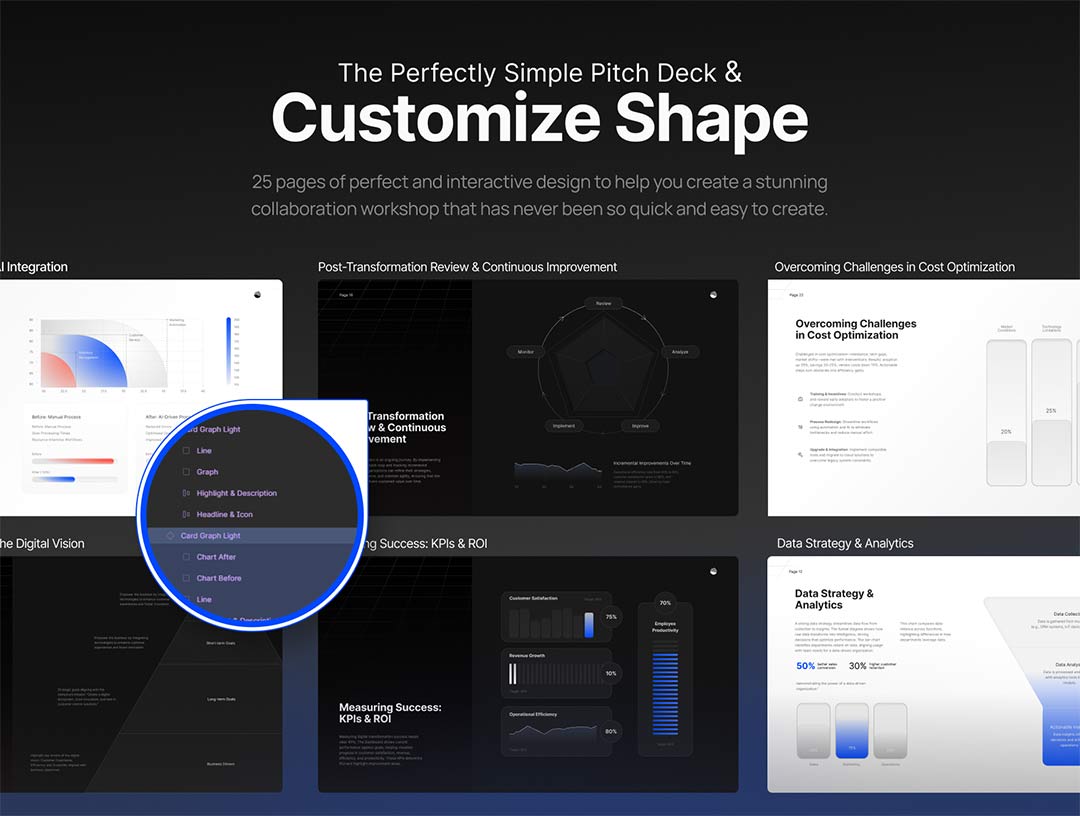The height and width of the screenshot is (816, 1080).
Task: Click the frame icon beside Chart Before
Action: pos(186,578)
